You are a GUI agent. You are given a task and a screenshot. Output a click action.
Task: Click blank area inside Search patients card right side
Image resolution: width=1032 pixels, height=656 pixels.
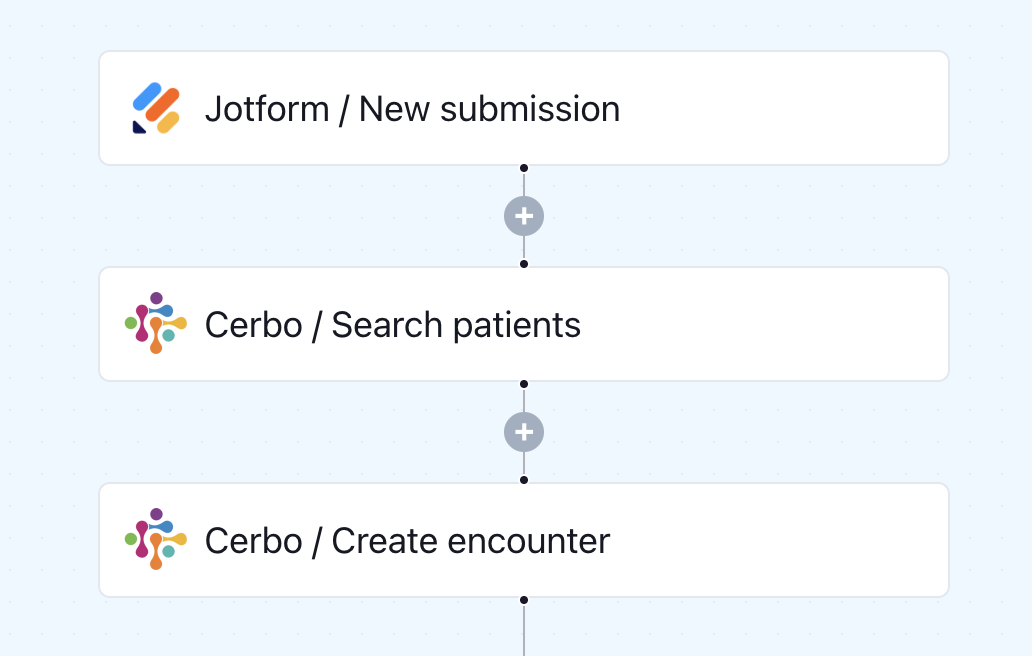(x=763, y=324)
